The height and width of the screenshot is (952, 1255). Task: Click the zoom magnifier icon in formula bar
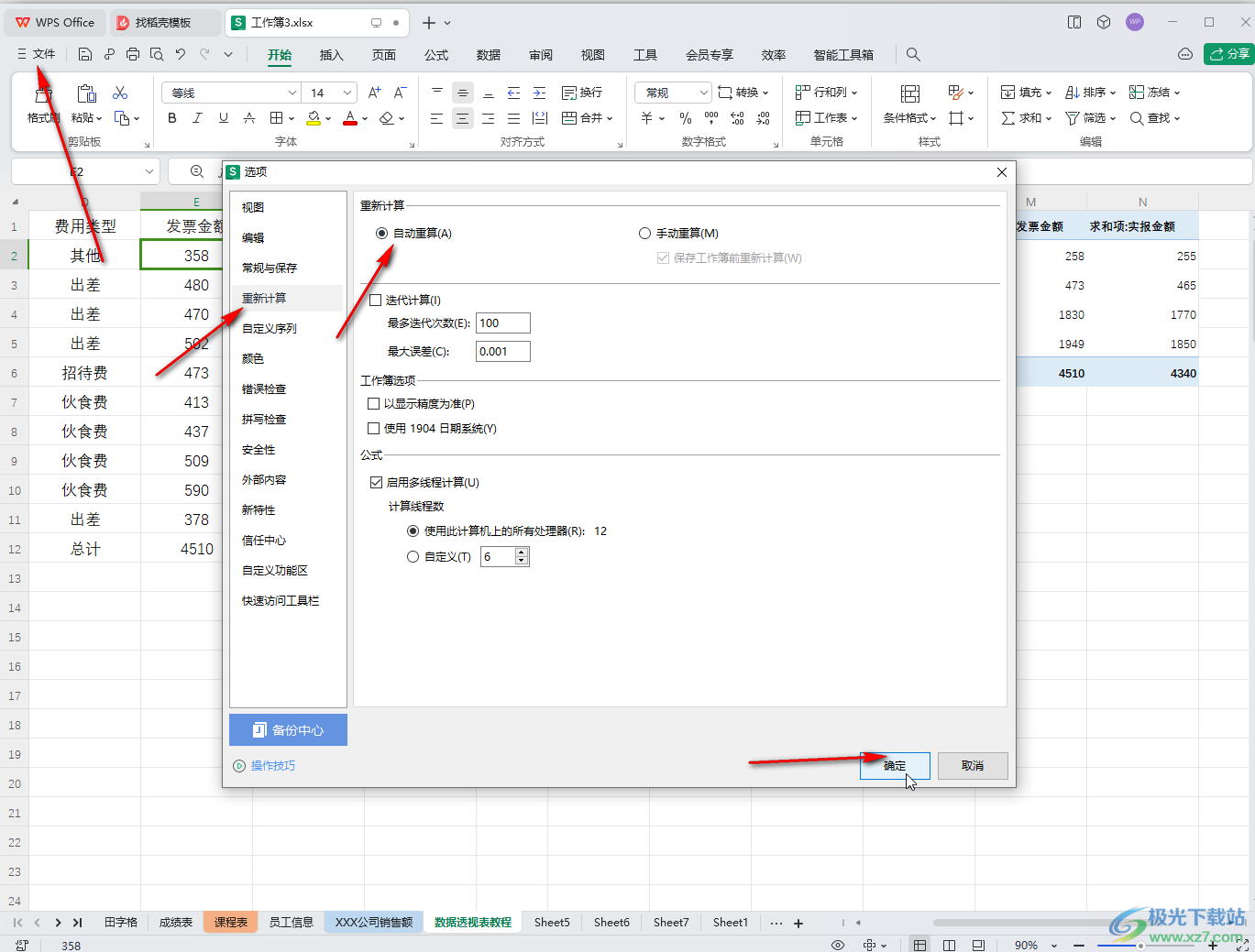point(197,171)
